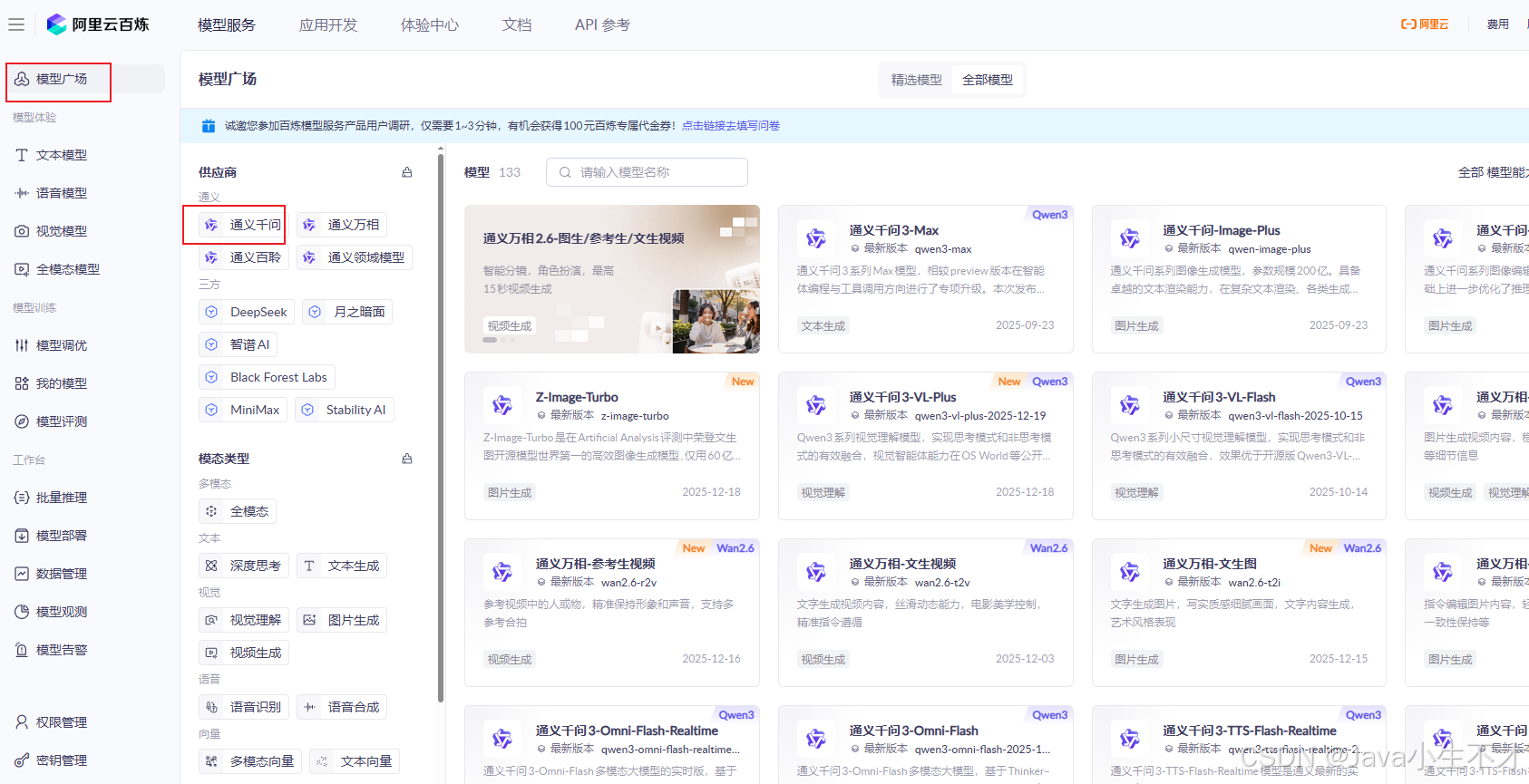This screenshot has height=784, width=1529.
Task: Open the 批量推理 sidebar icon
Action: (x=22, y=498)
